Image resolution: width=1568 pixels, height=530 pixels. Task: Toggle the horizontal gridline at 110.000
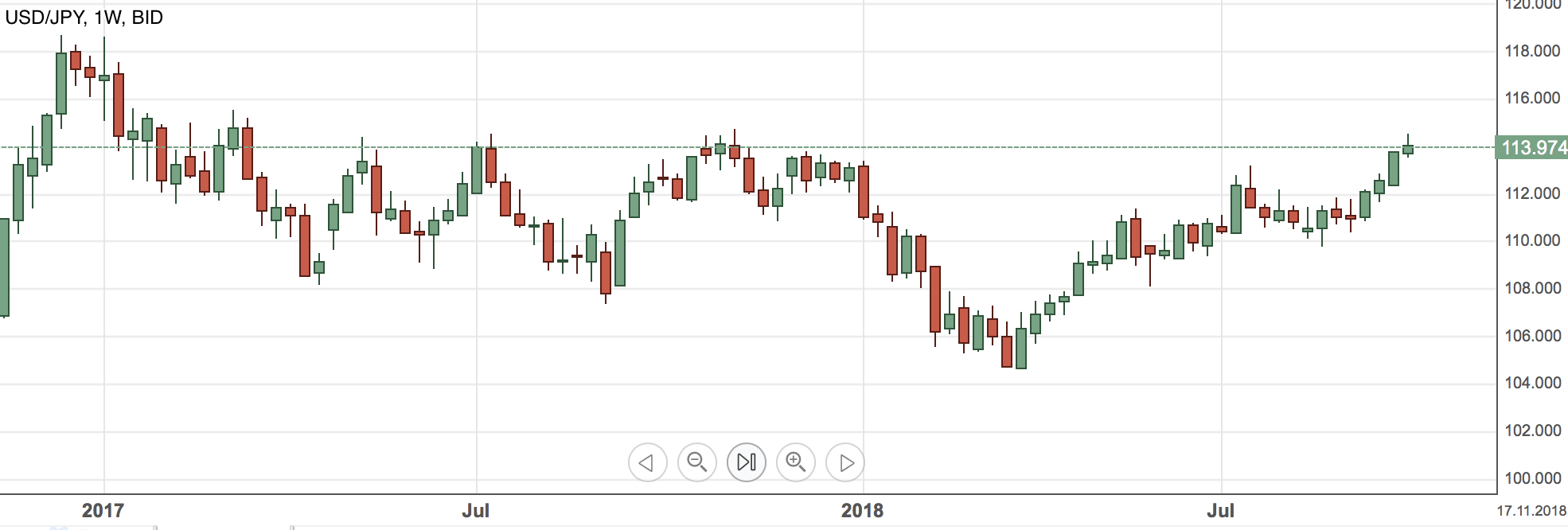coord(716,240)
